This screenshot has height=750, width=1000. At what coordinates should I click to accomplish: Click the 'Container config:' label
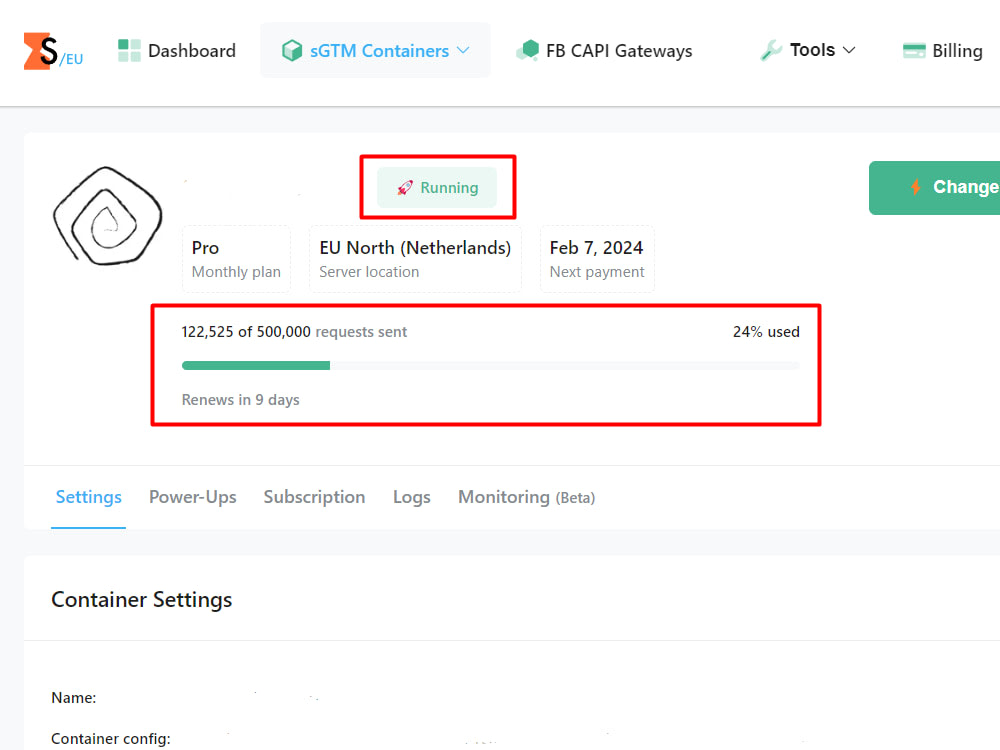coord(111,739)
